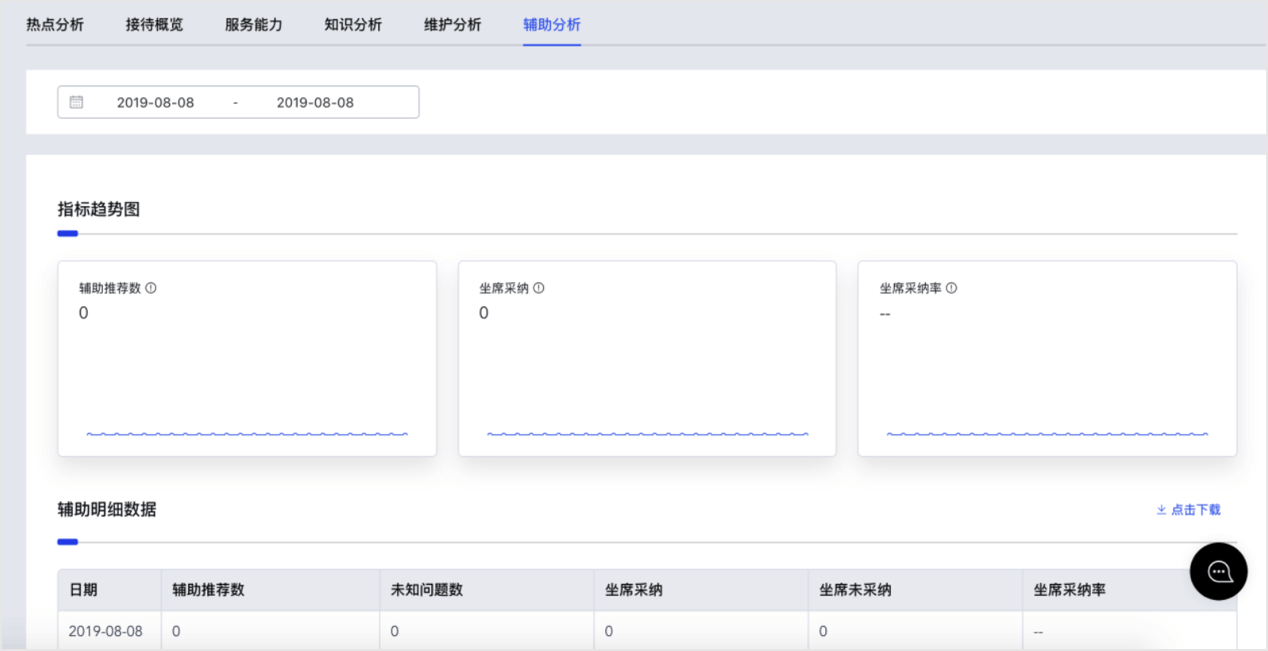
Task: Click the 坐席采纳 card title label
Action: [x=504, y=288]
